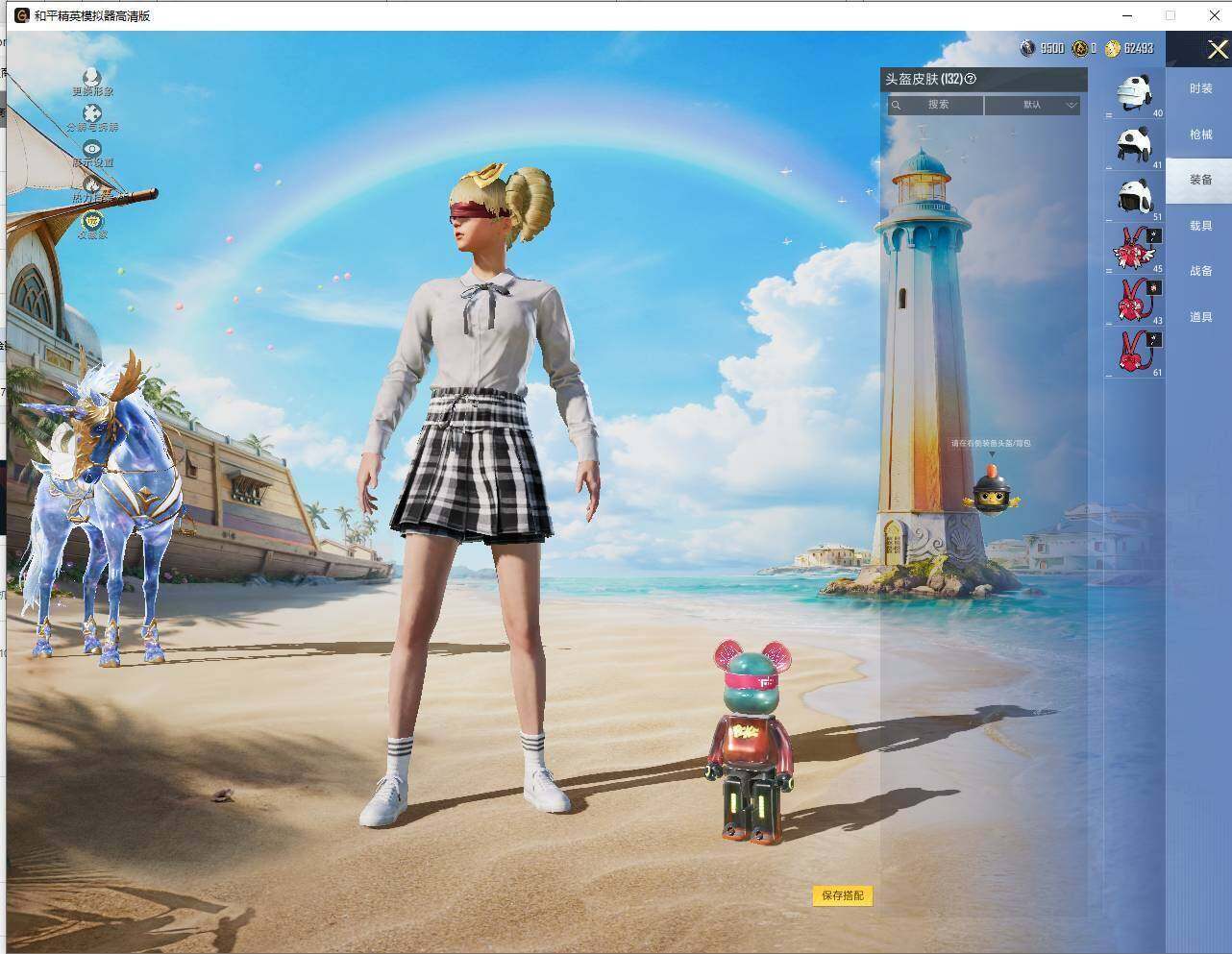This screenshot has width=1232, height=954.
Task: Maximize the emulator window
Action: (1170, 15)
